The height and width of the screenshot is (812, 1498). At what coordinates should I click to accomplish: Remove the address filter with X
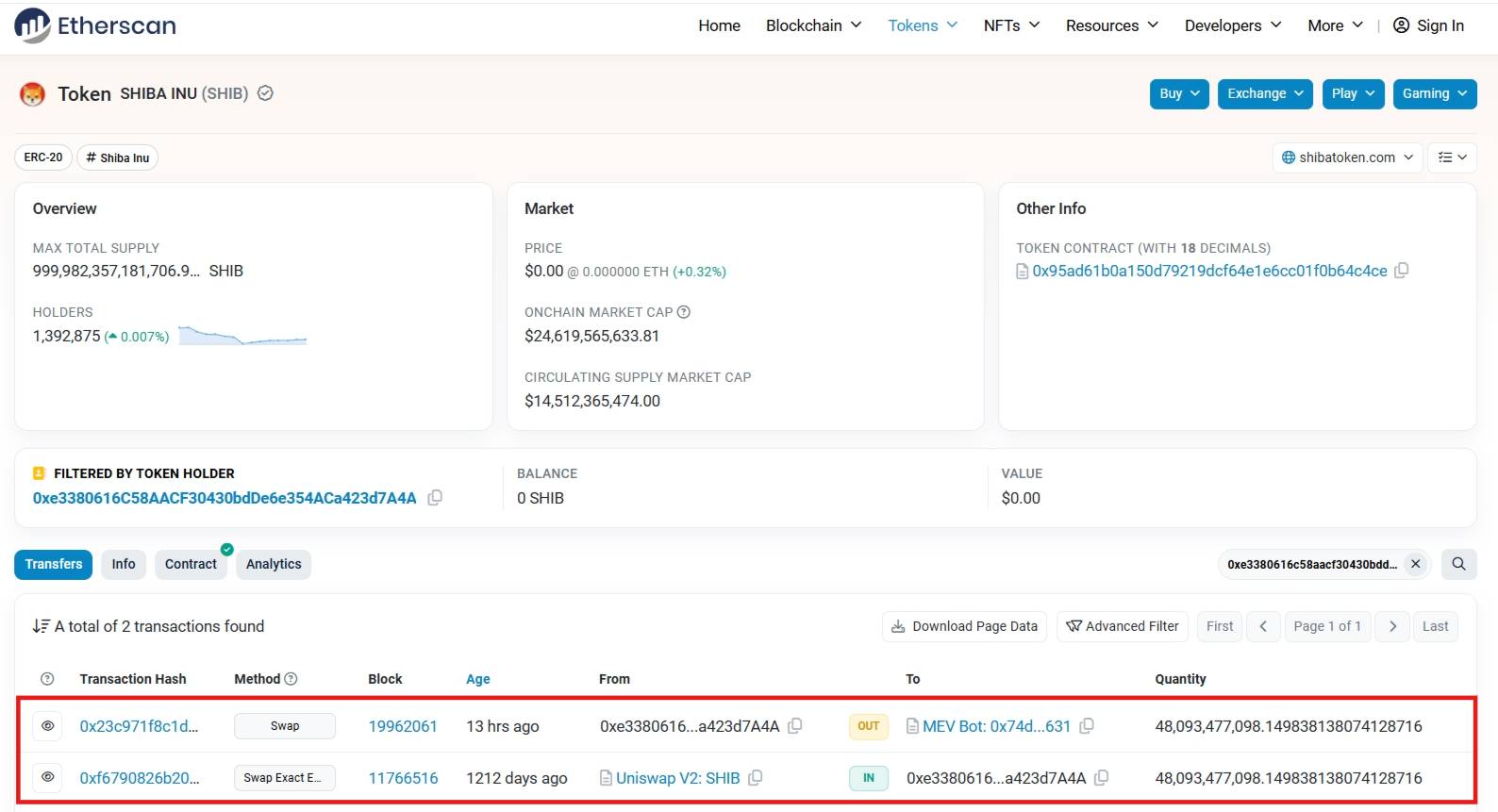(x=1415, y=564)
